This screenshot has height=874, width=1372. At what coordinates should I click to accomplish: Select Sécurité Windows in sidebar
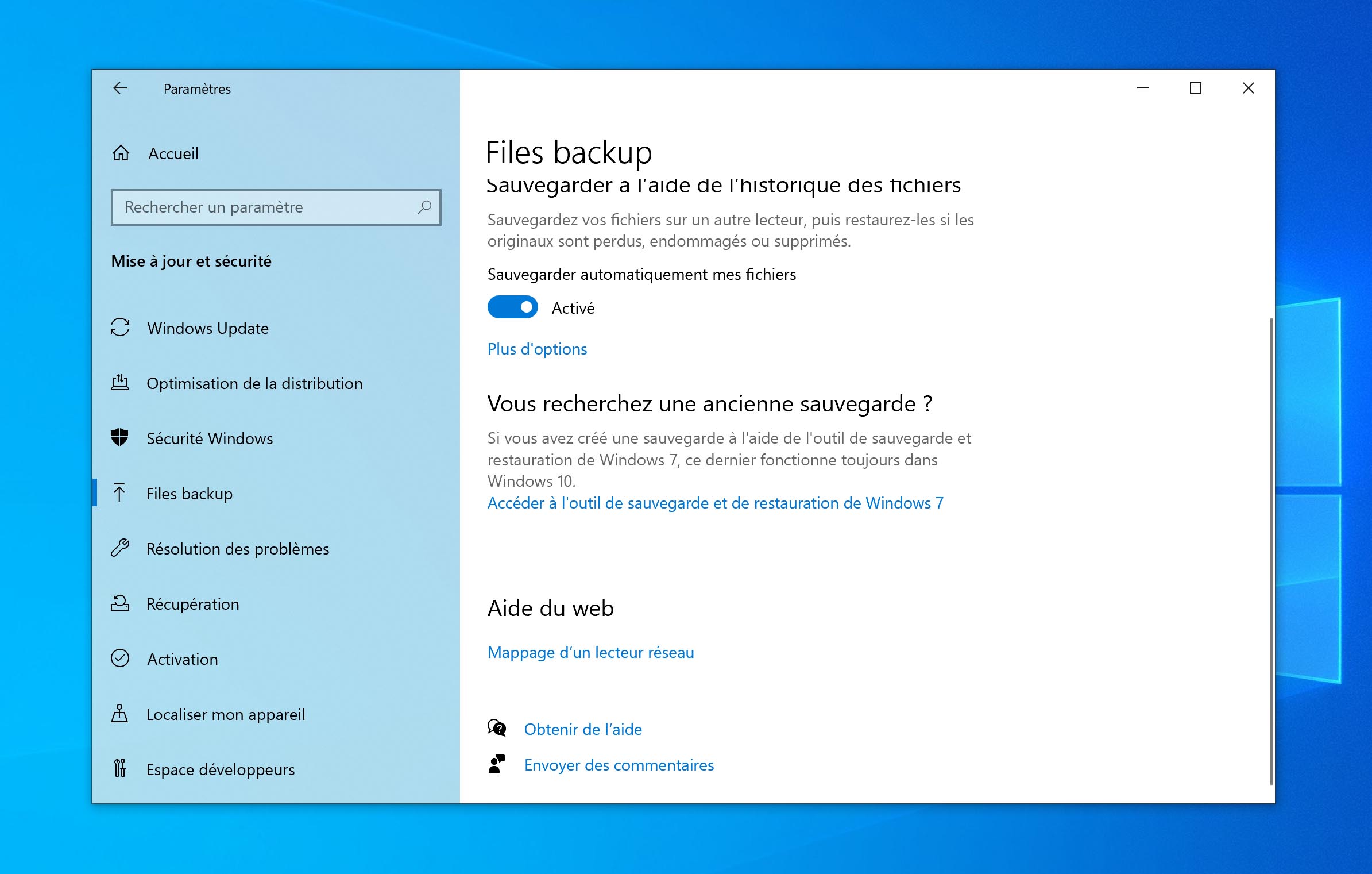276,438
